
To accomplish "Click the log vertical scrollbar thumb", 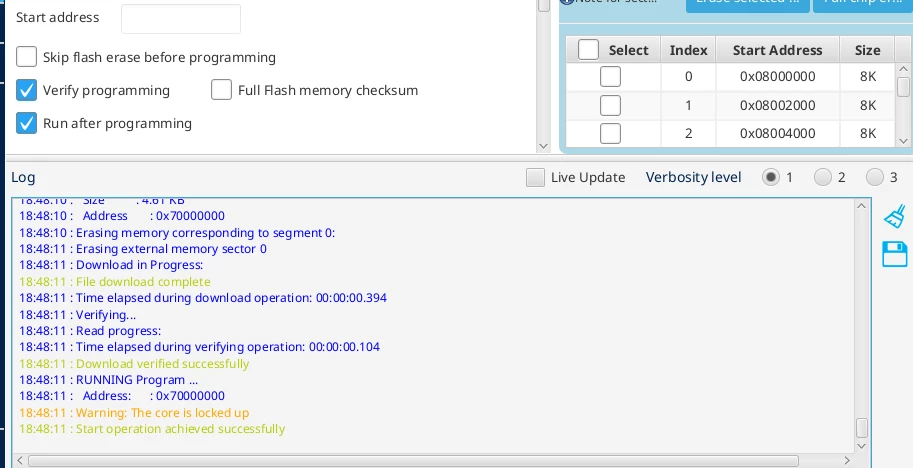I will click(862, 428).
